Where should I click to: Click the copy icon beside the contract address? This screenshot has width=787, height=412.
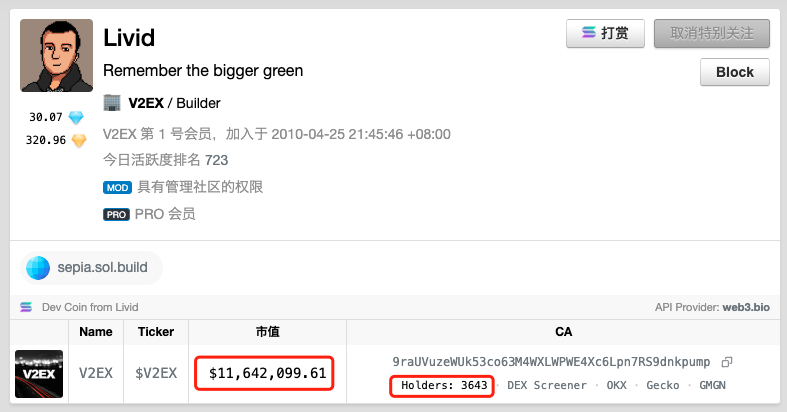coord(727,361)
